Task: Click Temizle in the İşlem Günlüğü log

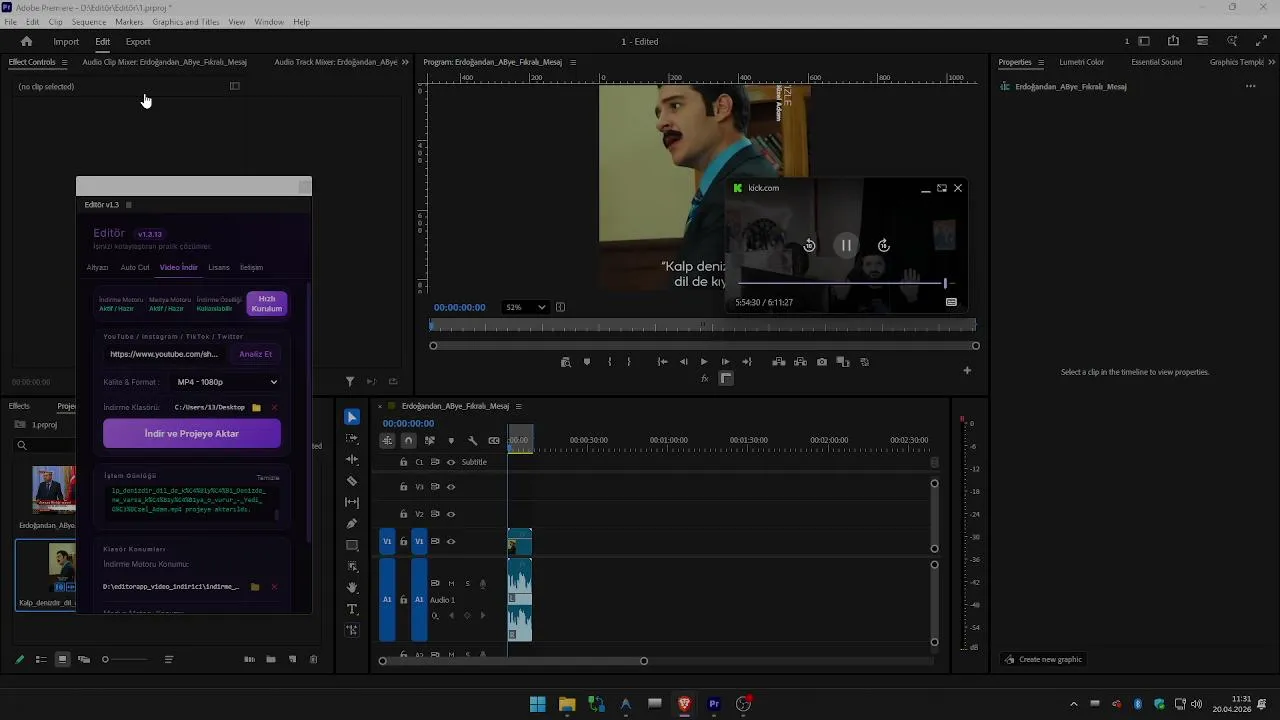Action: 268,478
